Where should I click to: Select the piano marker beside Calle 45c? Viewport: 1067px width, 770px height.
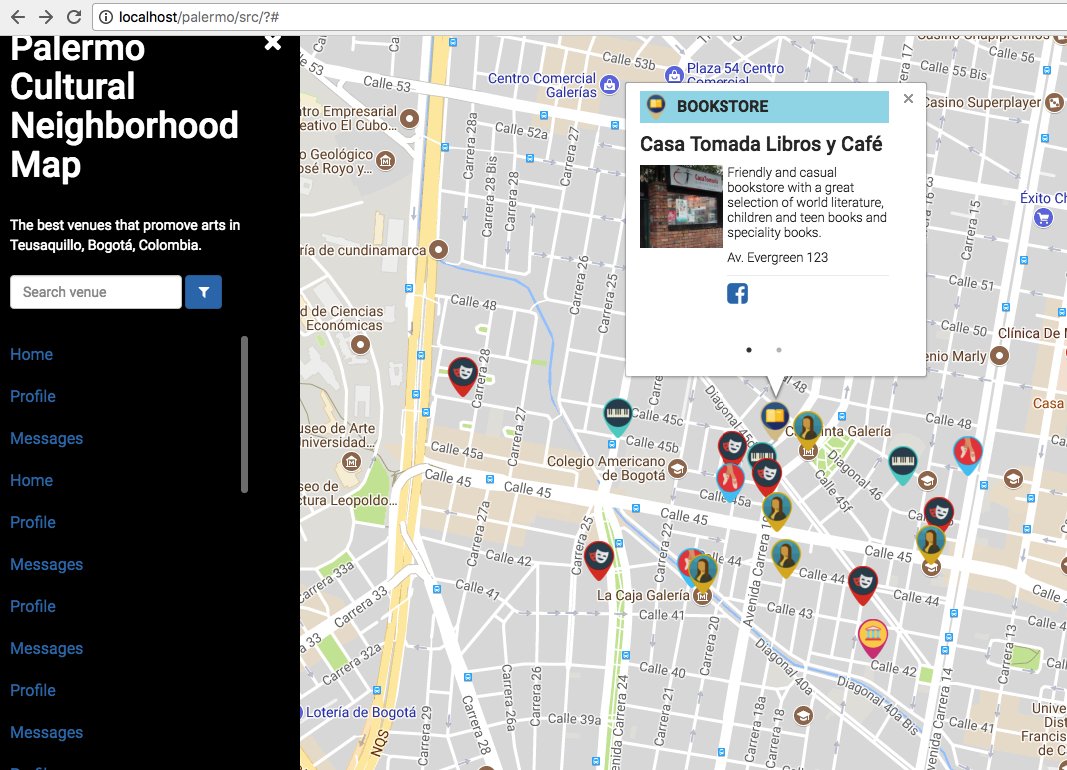pos(617,416)
